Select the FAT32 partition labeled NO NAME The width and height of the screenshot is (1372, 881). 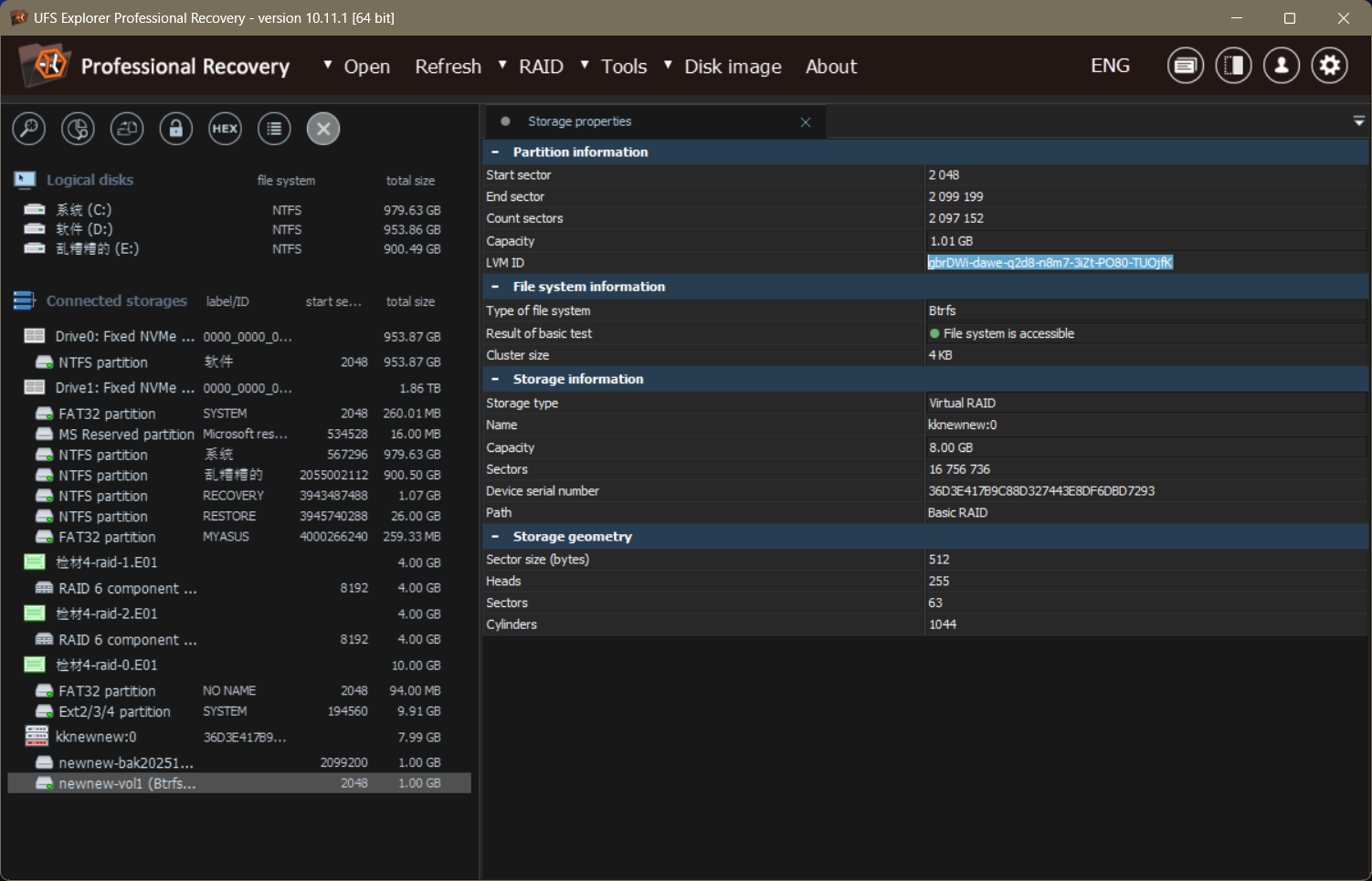239,691
